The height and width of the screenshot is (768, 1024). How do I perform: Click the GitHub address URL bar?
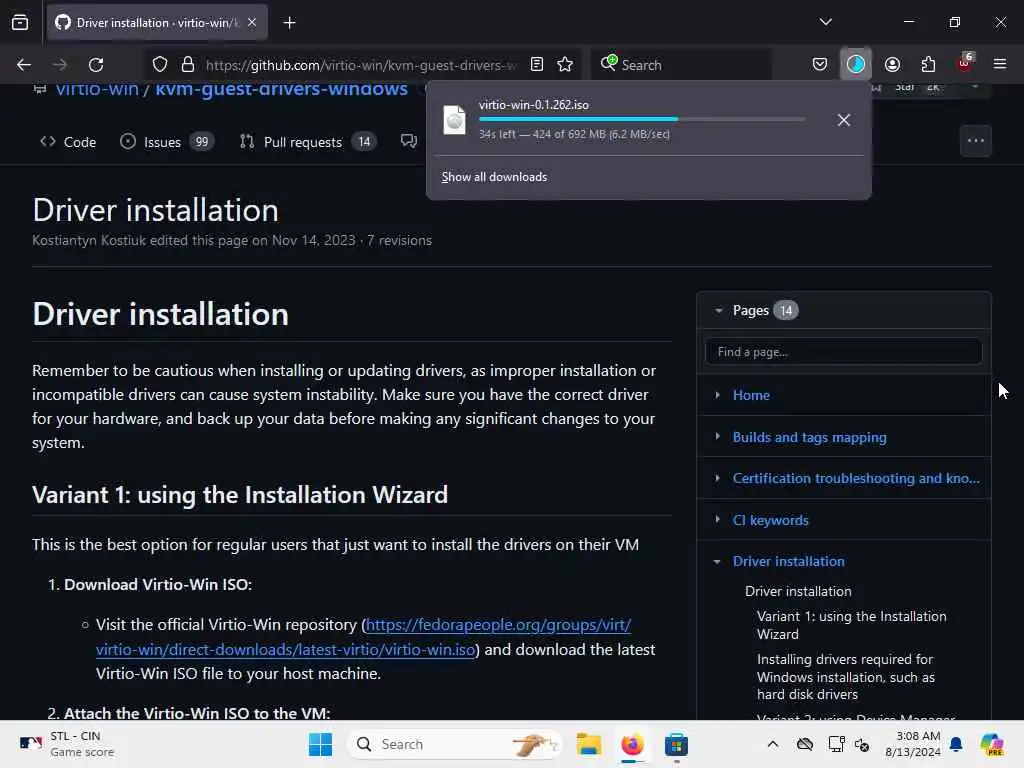(x=360, y=65)
